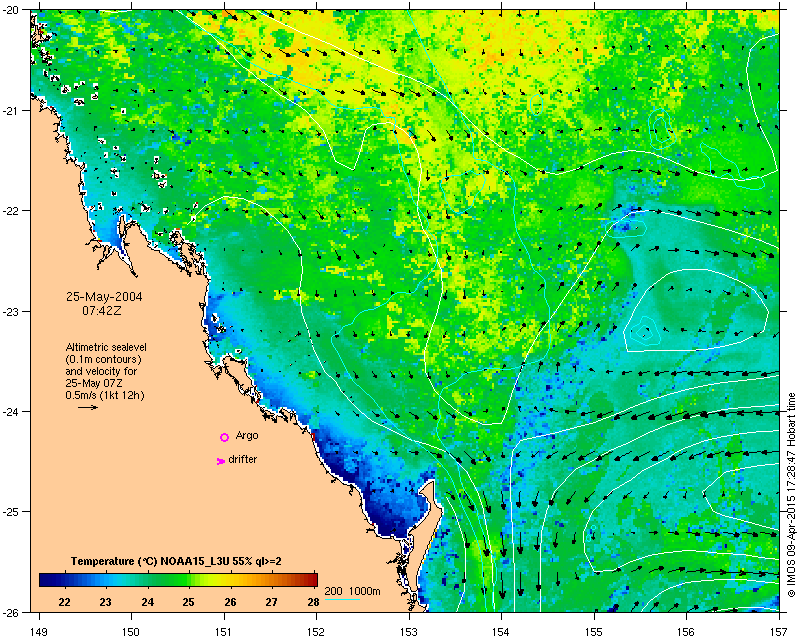Click the color bar tick label 28
800x640 pixels.
[313, 602]
